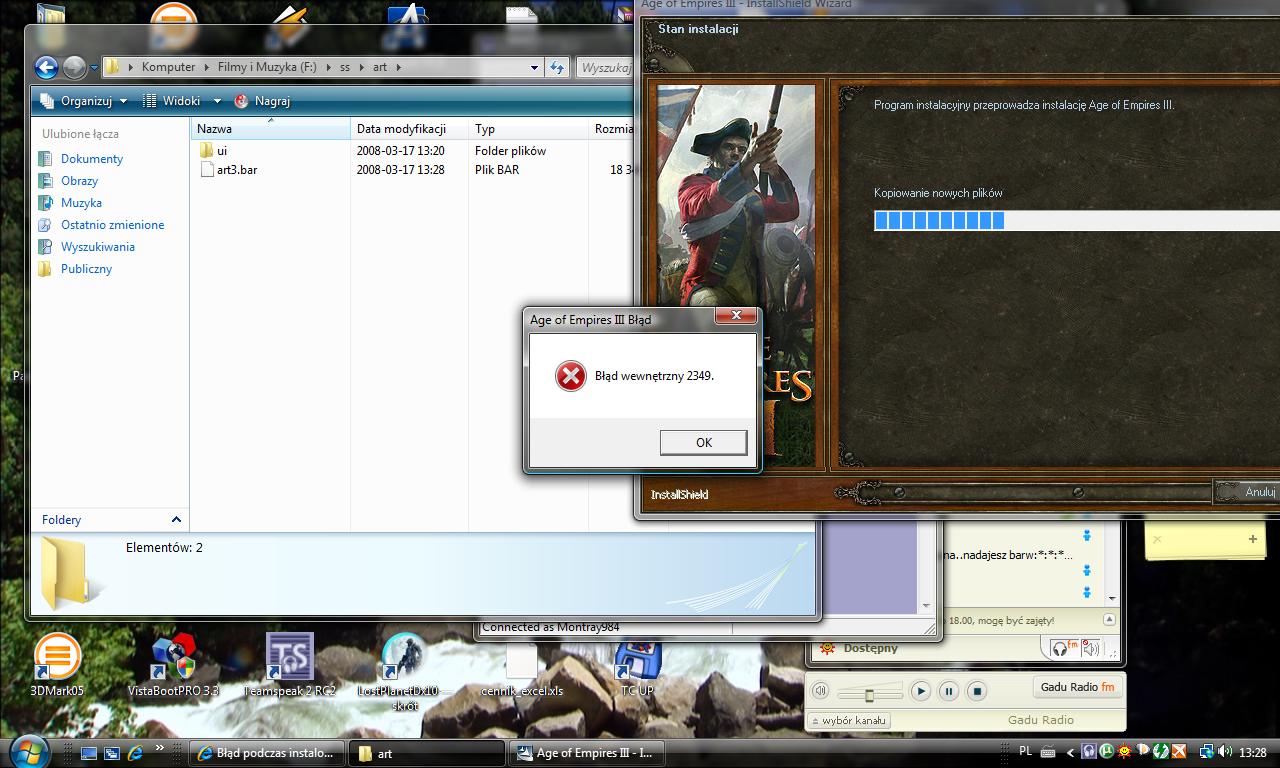
Task: Expand hidden Quick Launch items chevron
Action: point(158,748)
